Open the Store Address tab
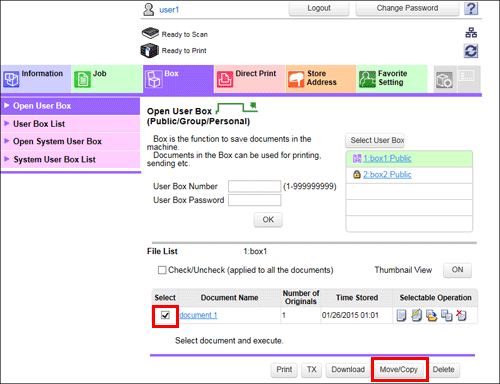The image size is (500, 384). tap(321, 79)
